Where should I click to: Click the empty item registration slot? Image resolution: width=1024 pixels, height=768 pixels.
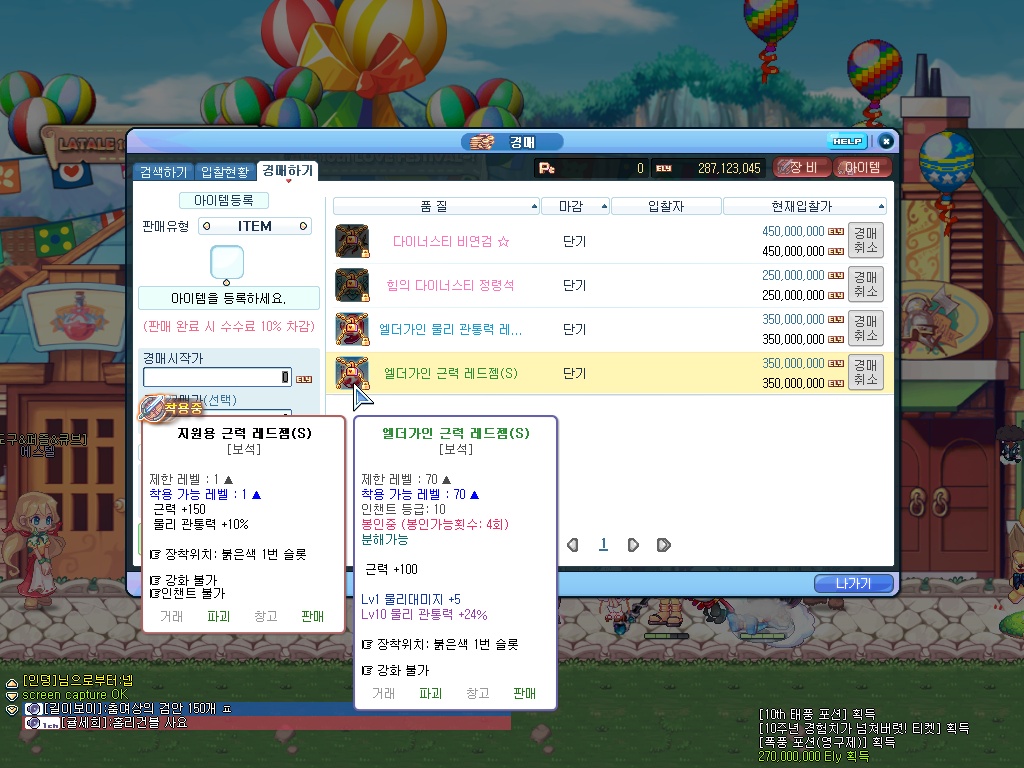pos(227,262)
